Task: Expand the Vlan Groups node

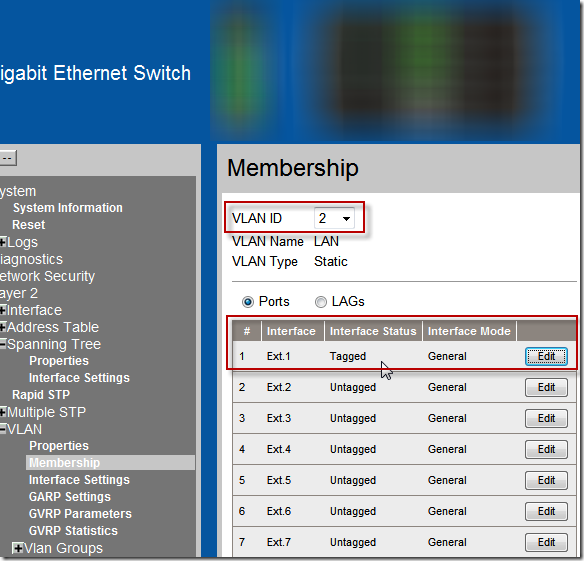Action: point(18,548)
